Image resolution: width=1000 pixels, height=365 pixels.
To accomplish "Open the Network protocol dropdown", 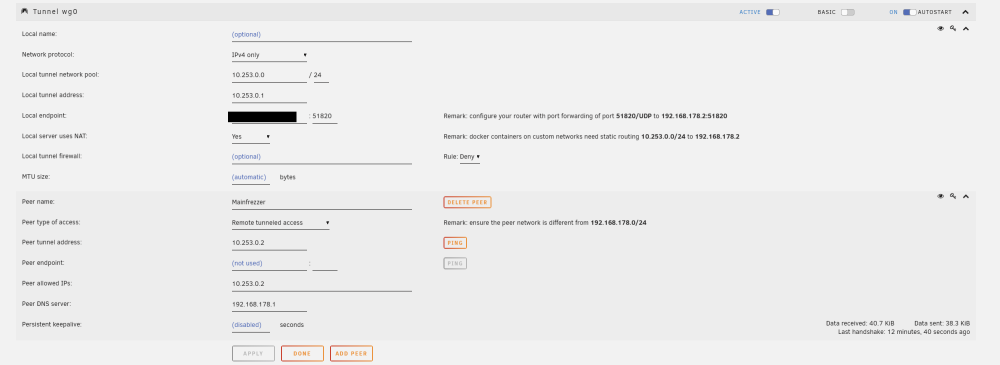I will 269,55.
